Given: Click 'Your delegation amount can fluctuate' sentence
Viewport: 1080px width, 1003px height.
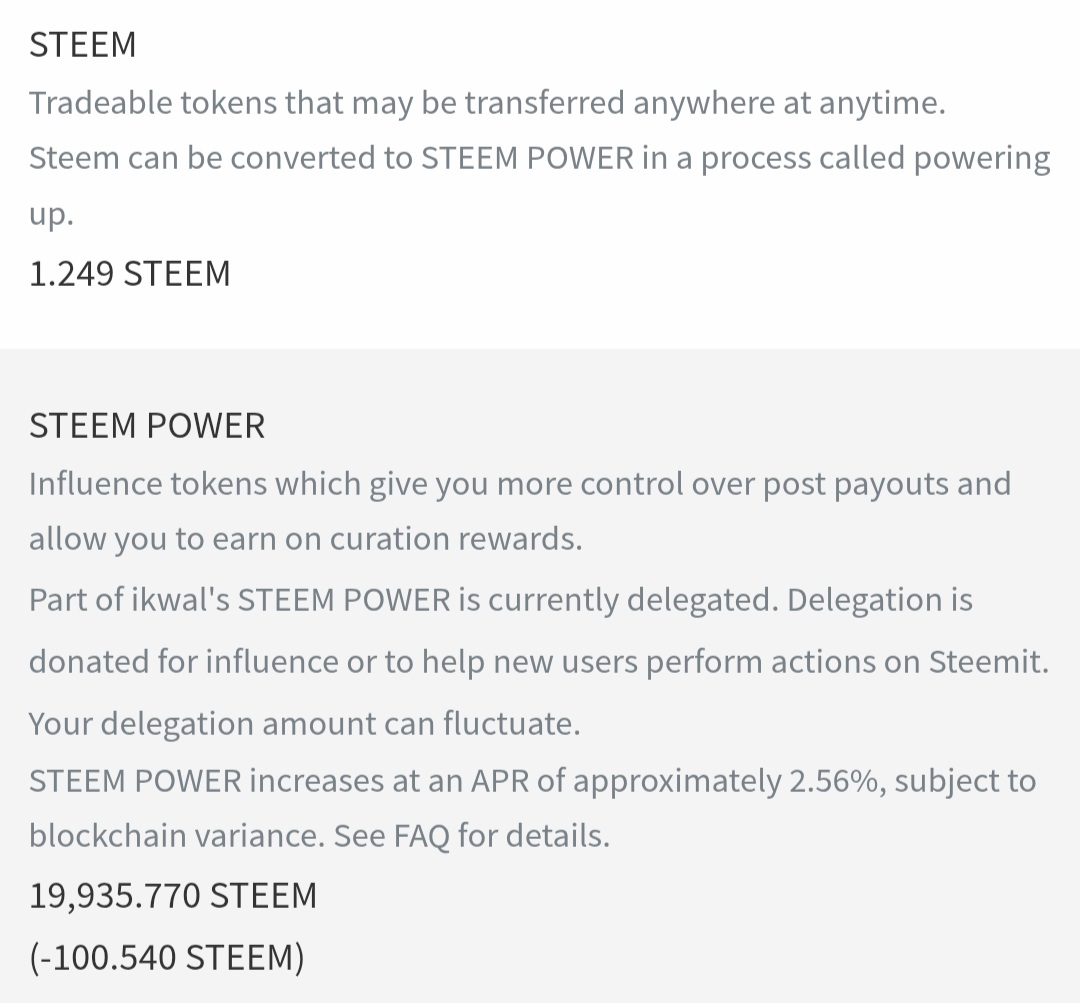Looking at the screenshot, I should click(x=304, y=724).
